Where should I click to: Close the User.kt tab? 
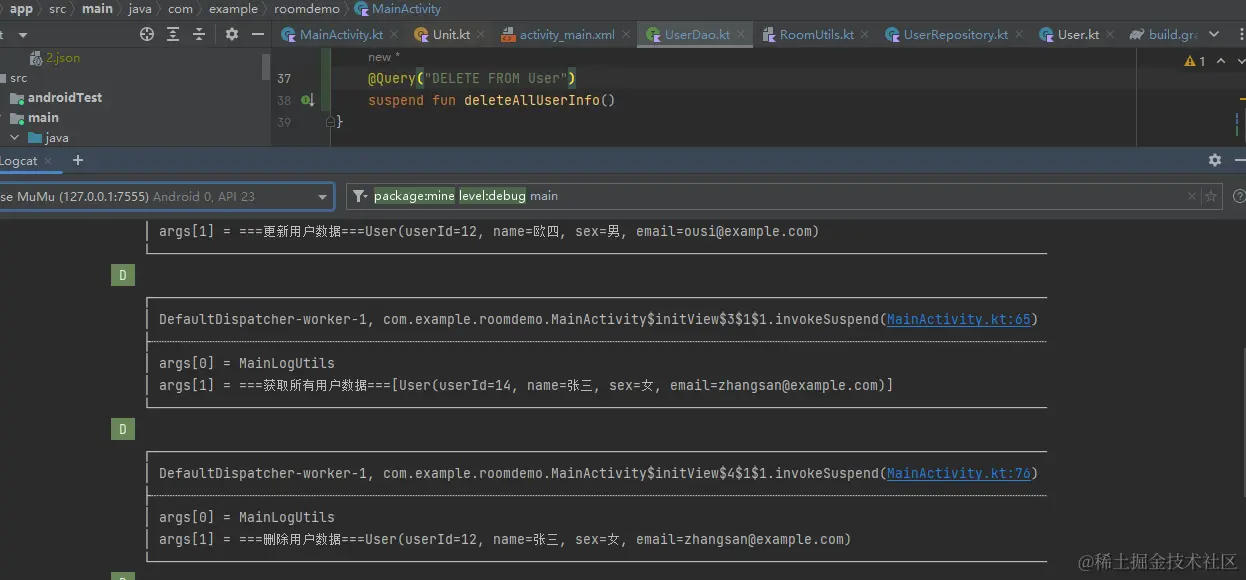1111,34
